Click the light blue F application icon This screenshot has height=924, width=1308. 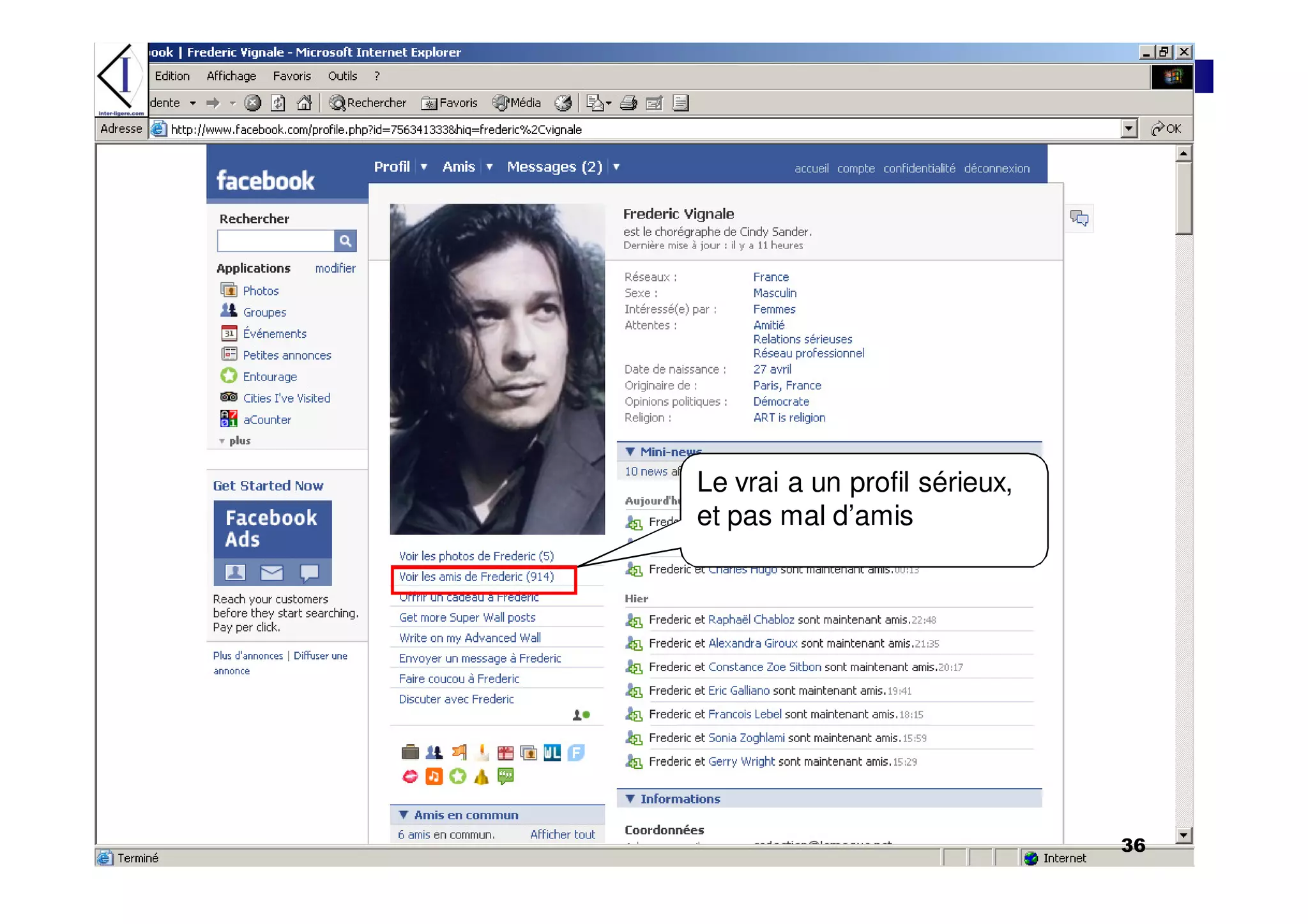pos(576,753)
